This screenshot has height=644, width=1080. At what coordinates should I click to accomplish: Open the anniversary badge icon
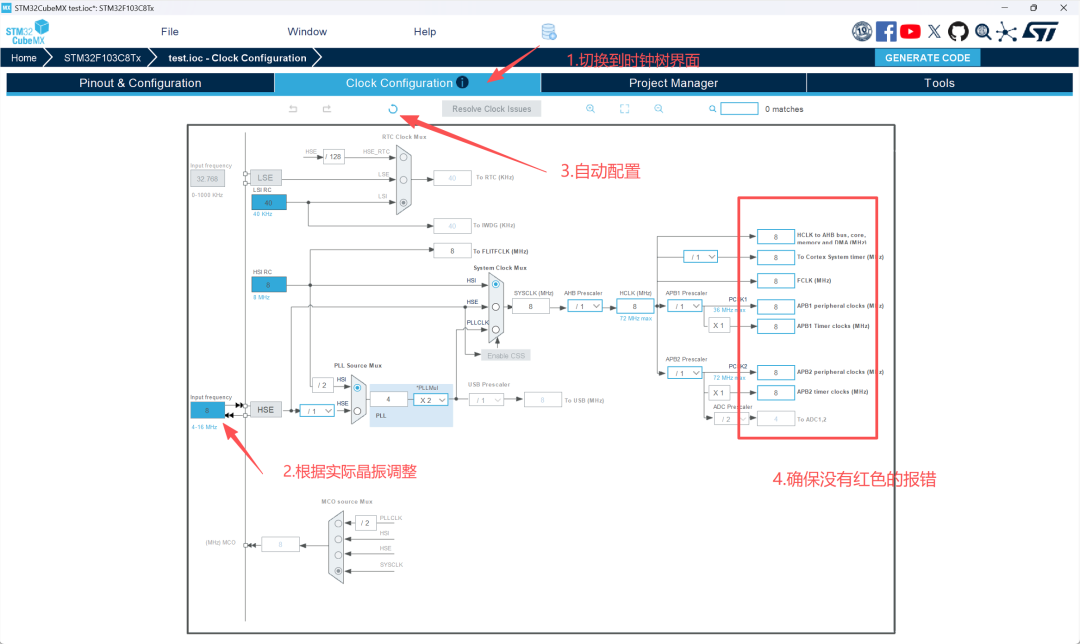[x=862, y=32]
